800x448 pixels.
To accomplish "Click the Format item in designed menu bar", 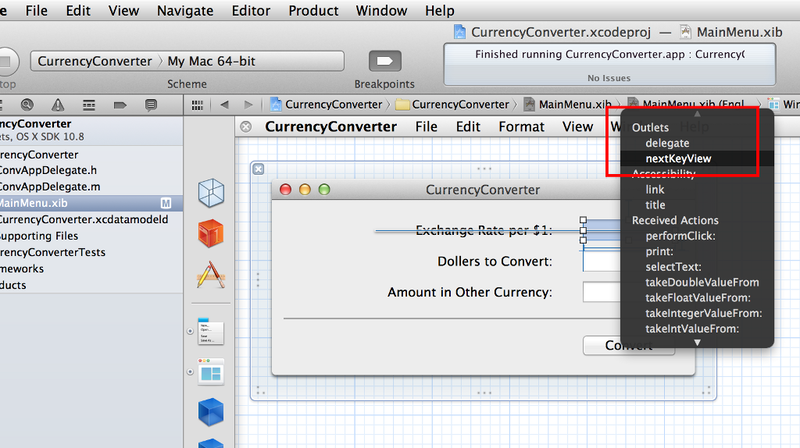I will coord(521,127).
